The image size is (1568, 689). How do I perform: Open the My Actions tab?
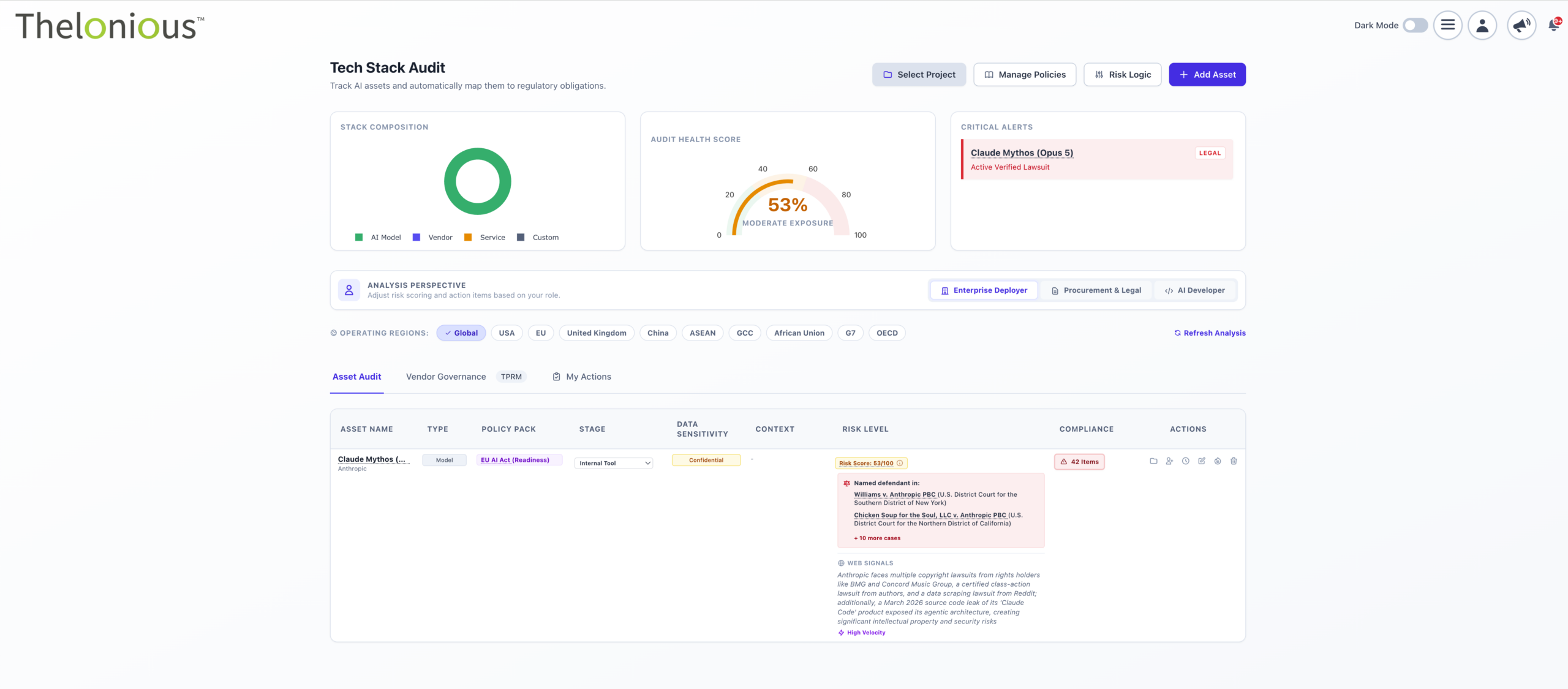582,377
